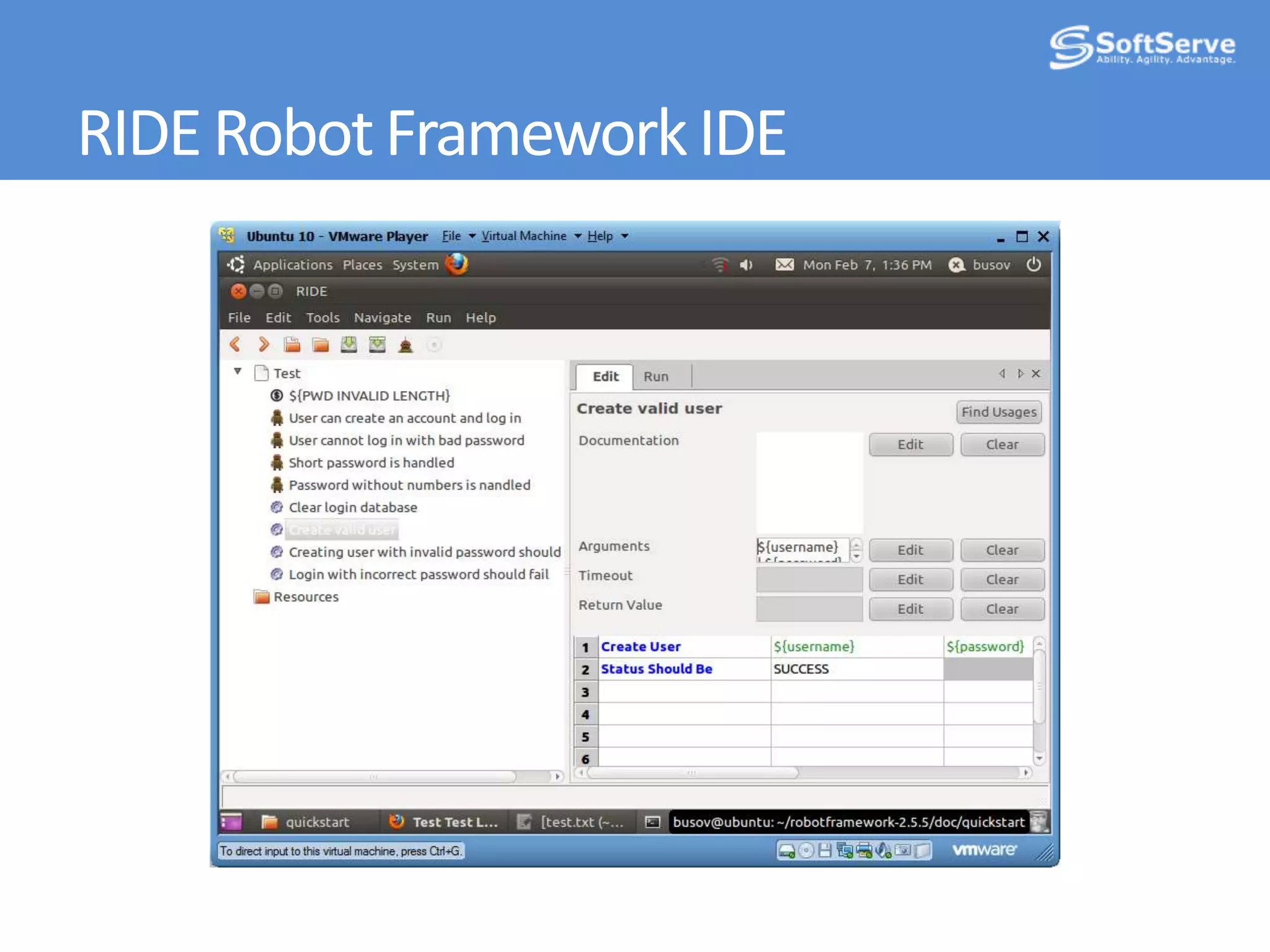
Task: Open the Tools menu in RIDE
Action: [322, 318]
